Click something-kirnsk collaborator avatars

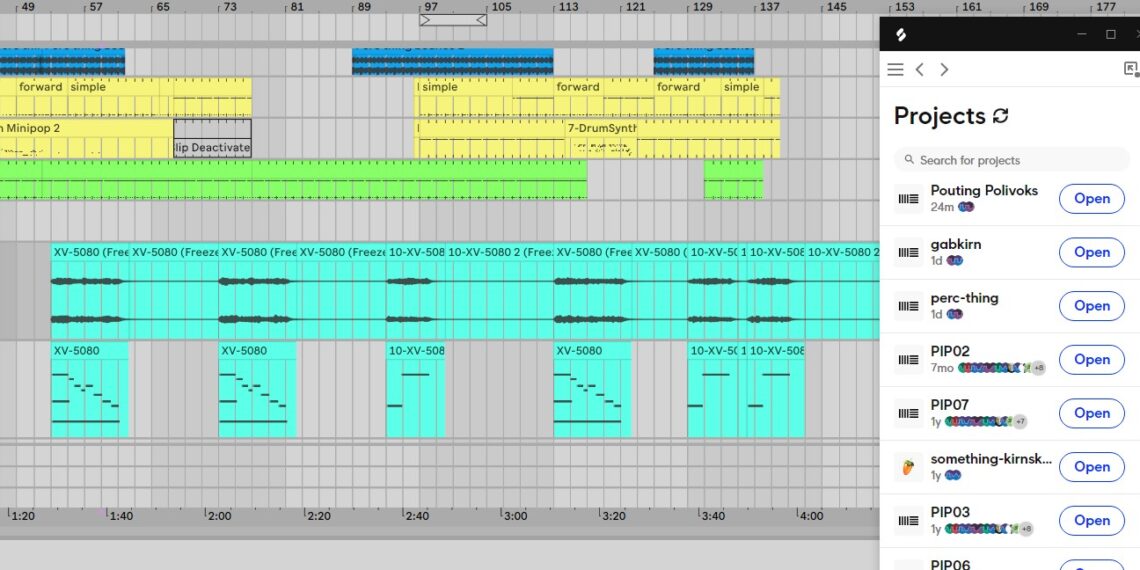[x=952, y=475]
